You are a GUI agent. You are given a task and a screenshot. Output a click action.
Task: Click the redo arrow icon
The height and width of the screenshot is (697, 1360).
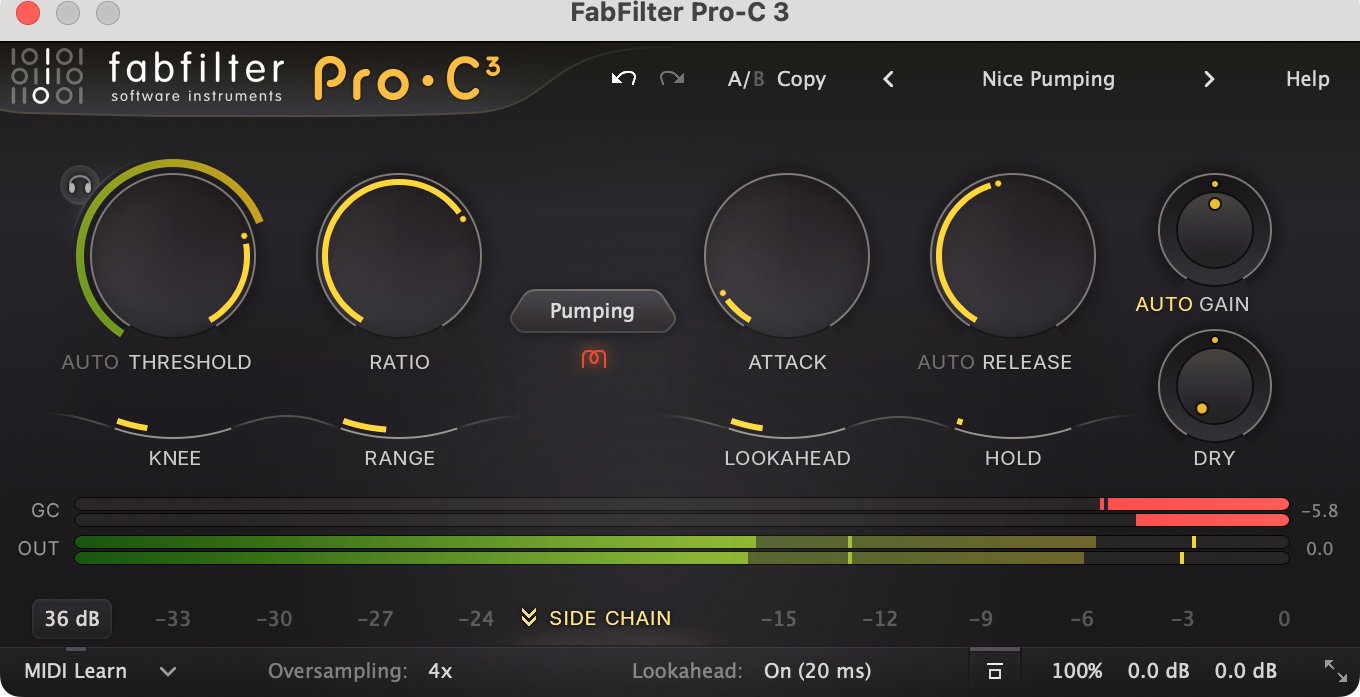coord(671,79)
